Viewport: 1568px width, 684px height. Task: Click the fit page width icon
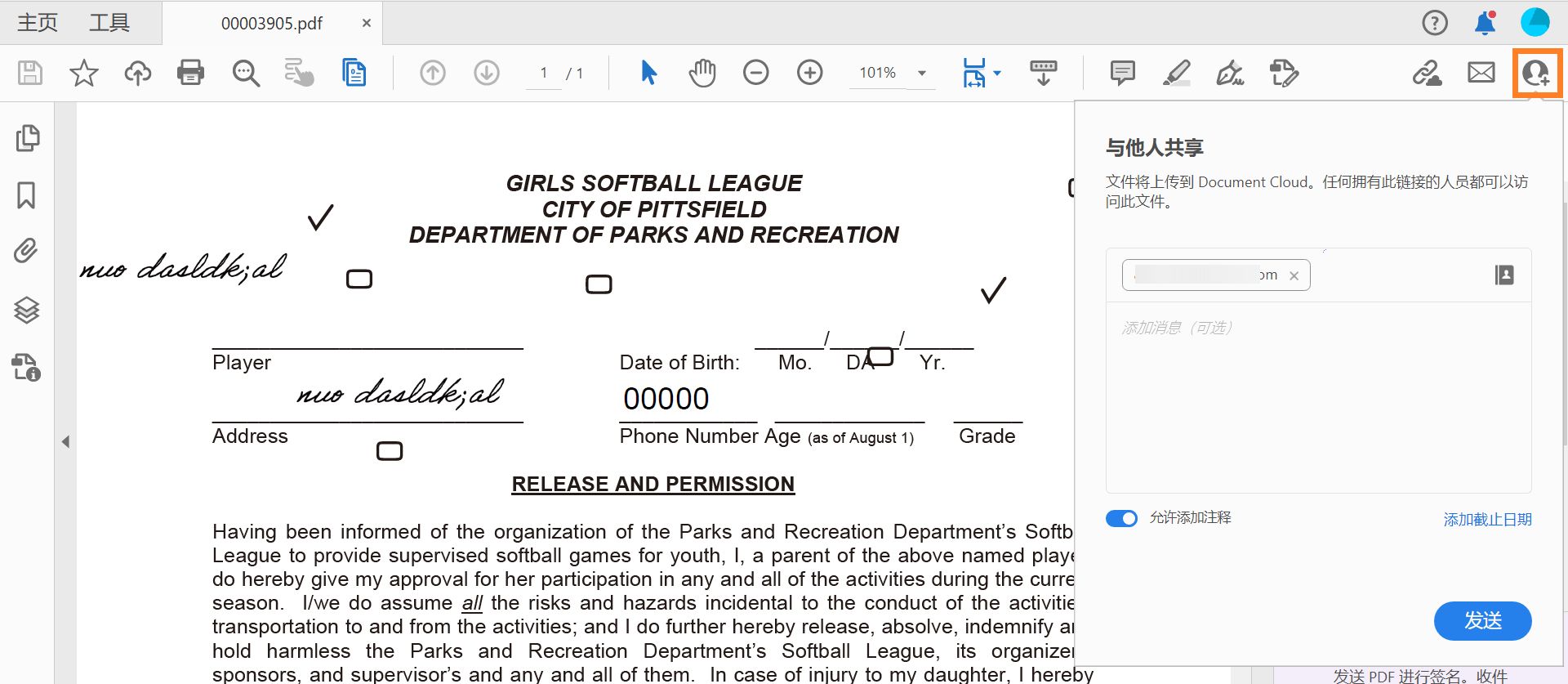pos(974,73)
